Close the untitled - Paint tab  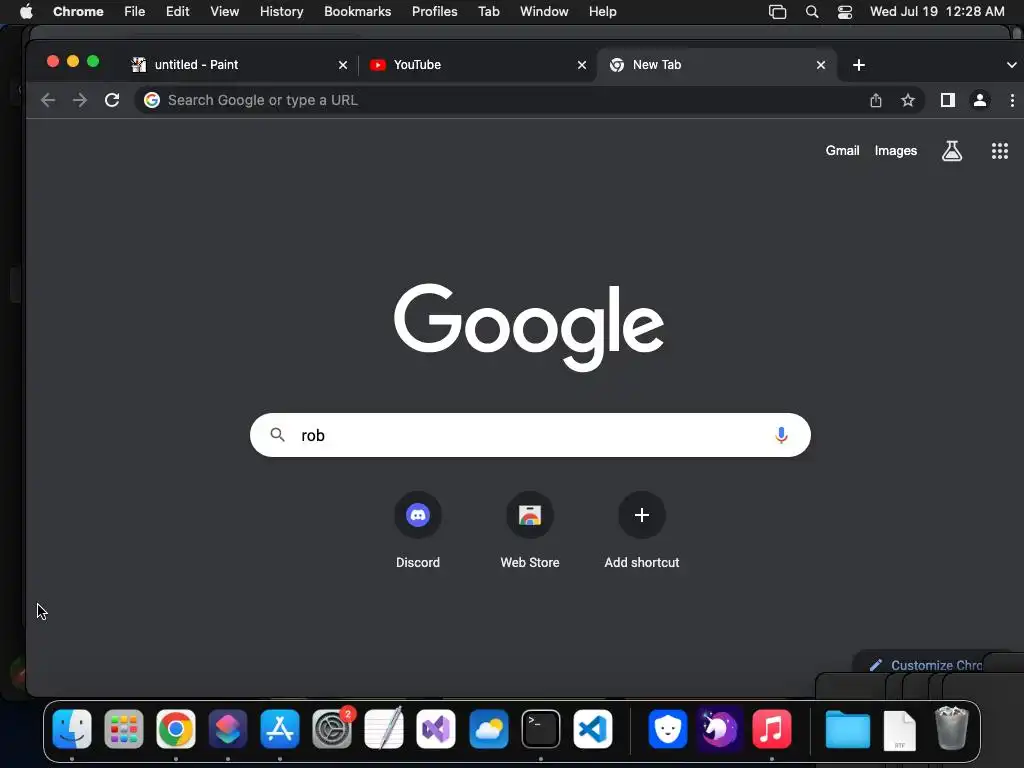click(x=343, y=65)
